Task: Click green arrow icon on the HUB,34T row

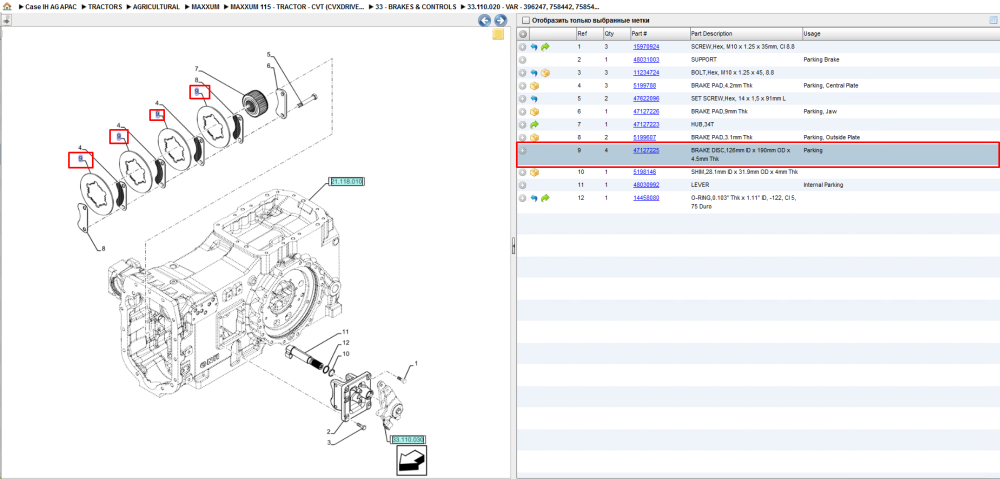Action: (534, 125)
